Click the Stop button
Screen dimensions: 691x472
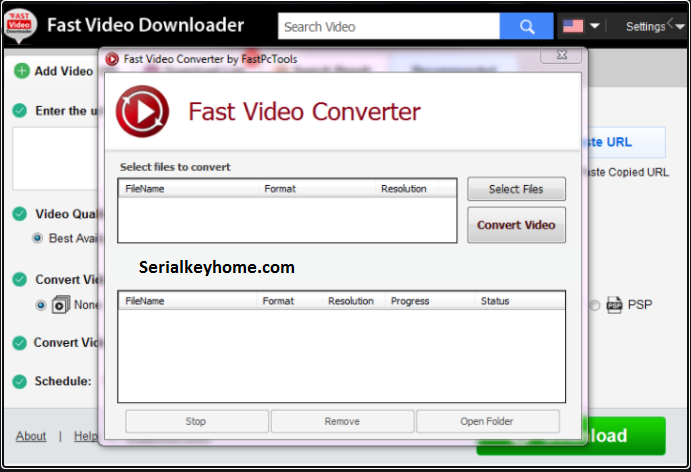[196, 421]
